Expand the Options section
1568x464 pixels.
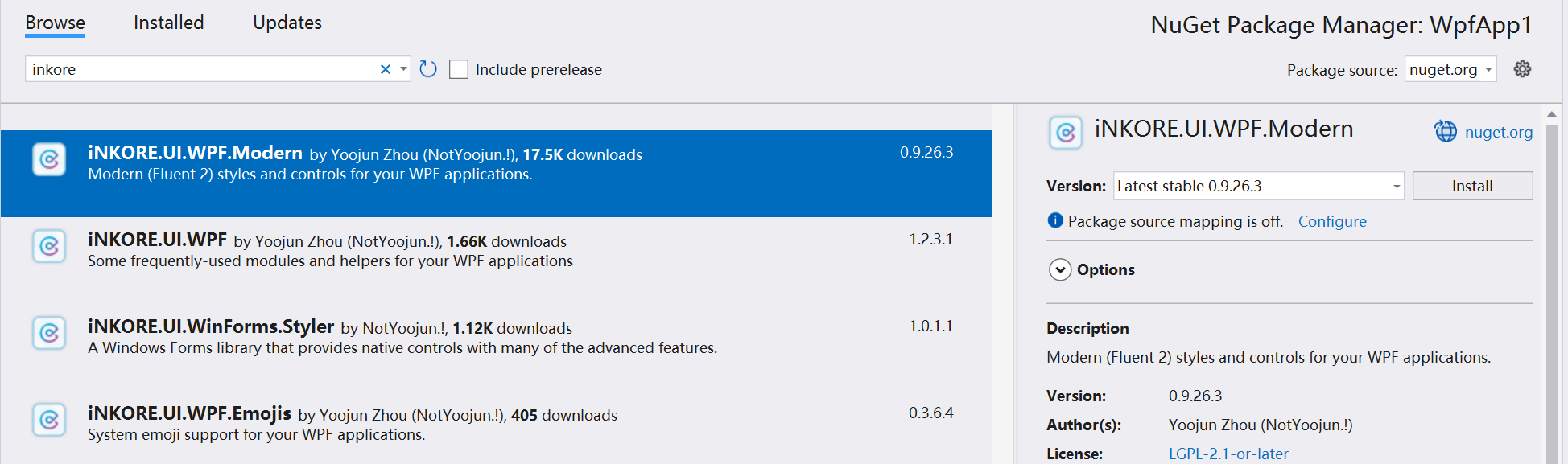[1060, 269]
